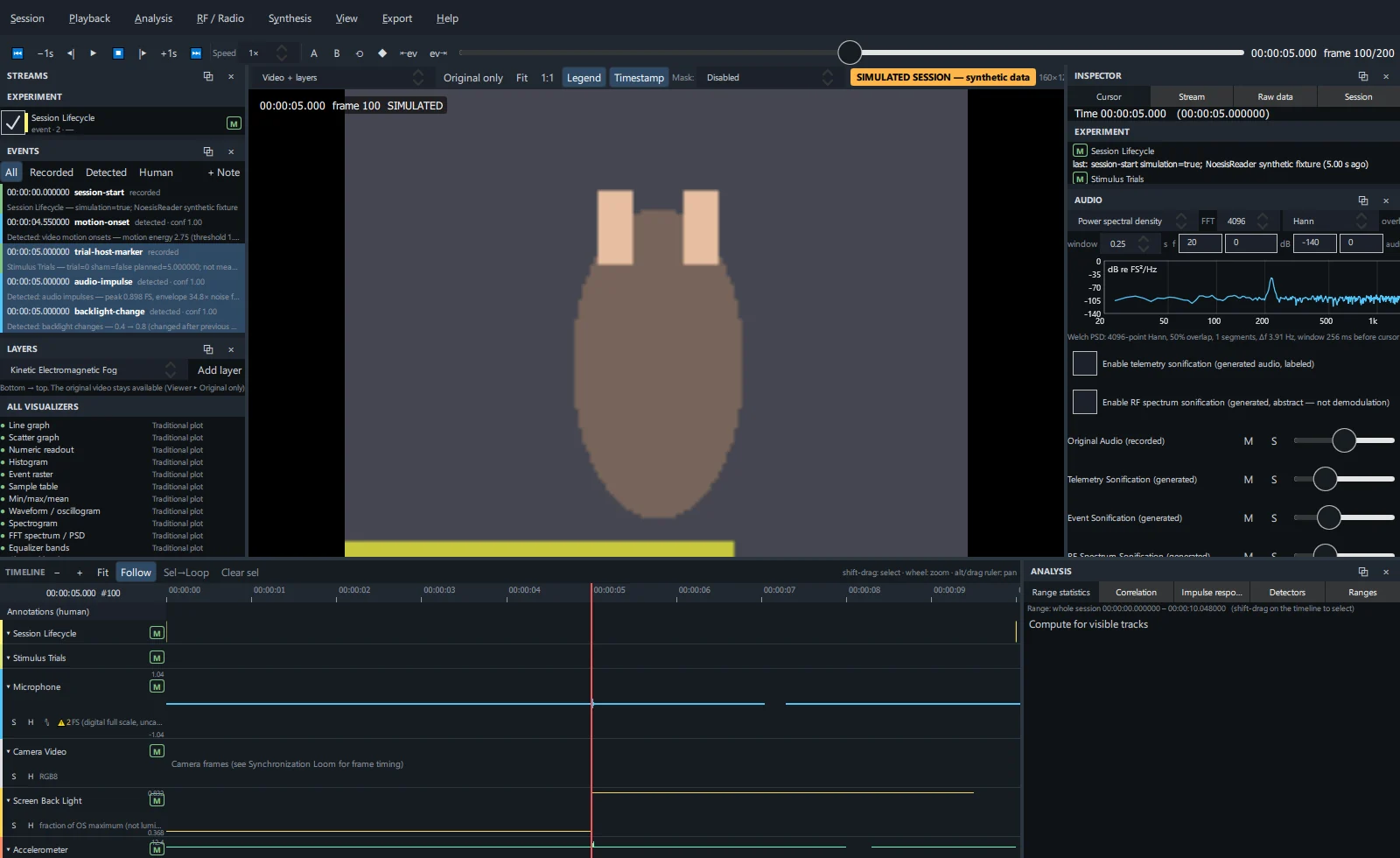Screen dimensions: 1400x858
Task: Add a marker with the diamond icon
Action: [x=382, y=53]
